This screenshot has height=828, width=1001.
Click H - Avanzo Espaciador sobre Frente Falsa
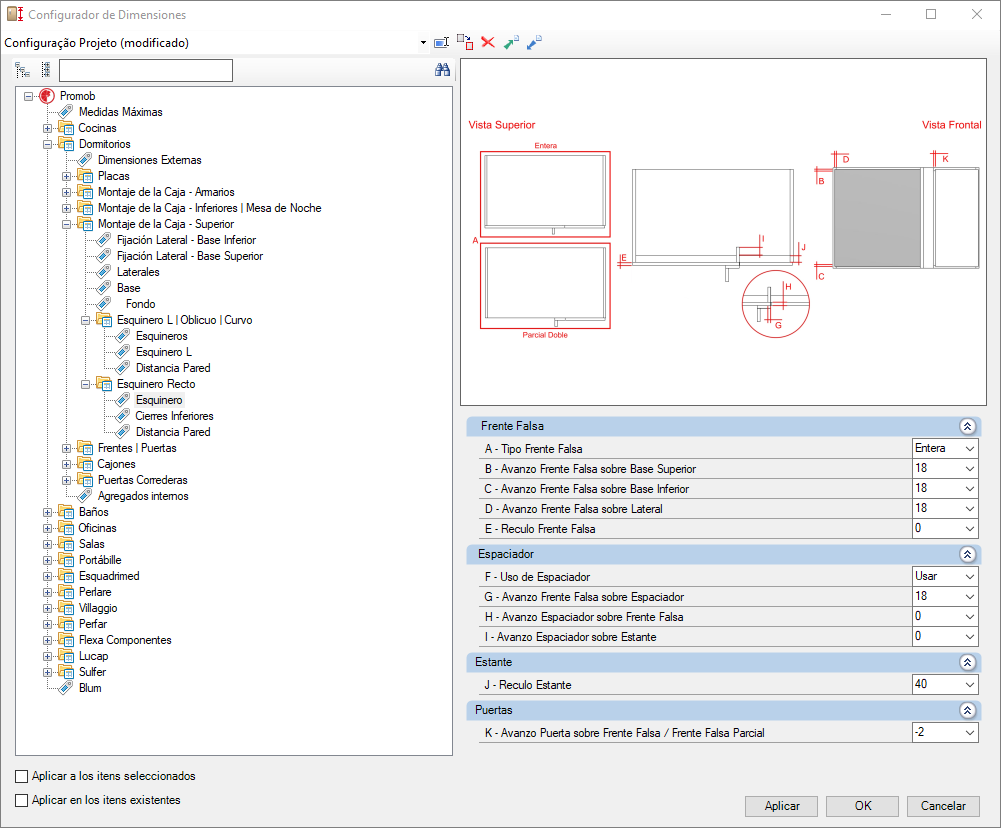click(x=584, y=617)
